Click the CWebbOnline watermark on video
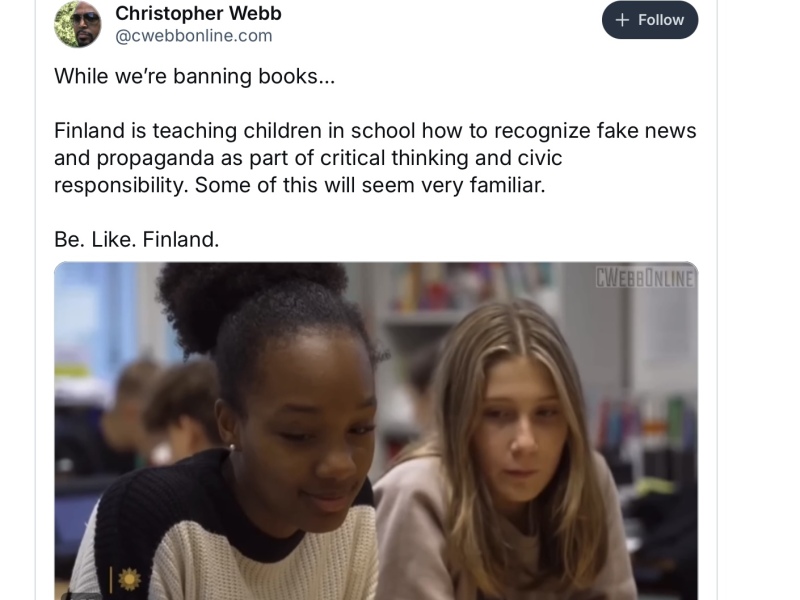The image size is (800, 600). (645, 279)
